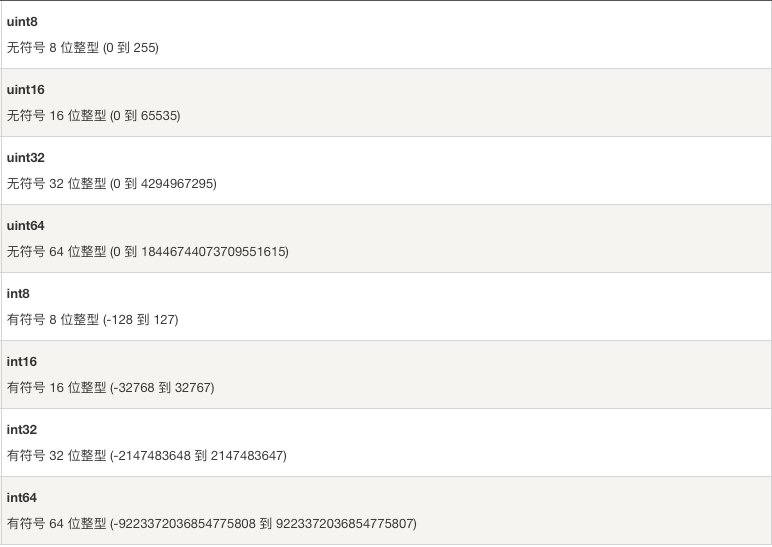Click the 18446744073709551615 range text
Image resolution: width=772 pixels, height=547 pixels.
[215, 252]
